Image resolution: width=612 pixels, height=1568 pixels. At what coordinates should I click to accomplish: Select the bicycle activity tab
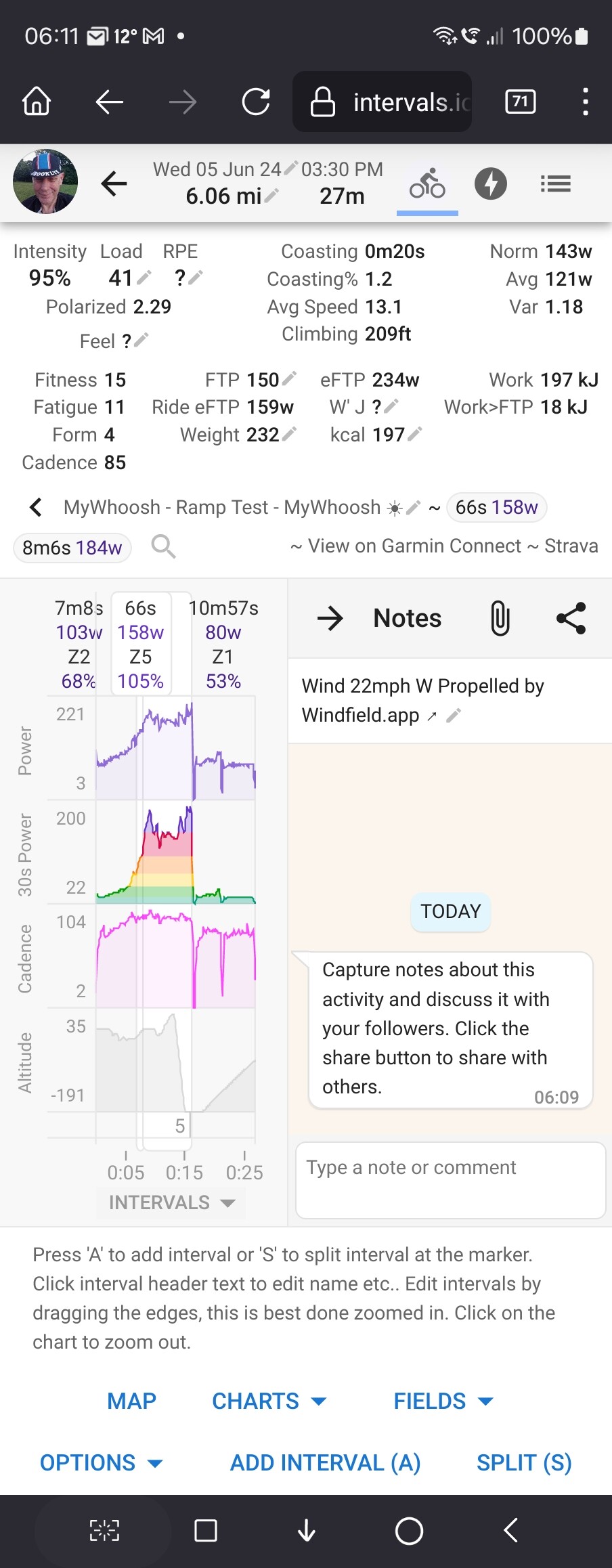pyautogui.click(x=427, y=183)
